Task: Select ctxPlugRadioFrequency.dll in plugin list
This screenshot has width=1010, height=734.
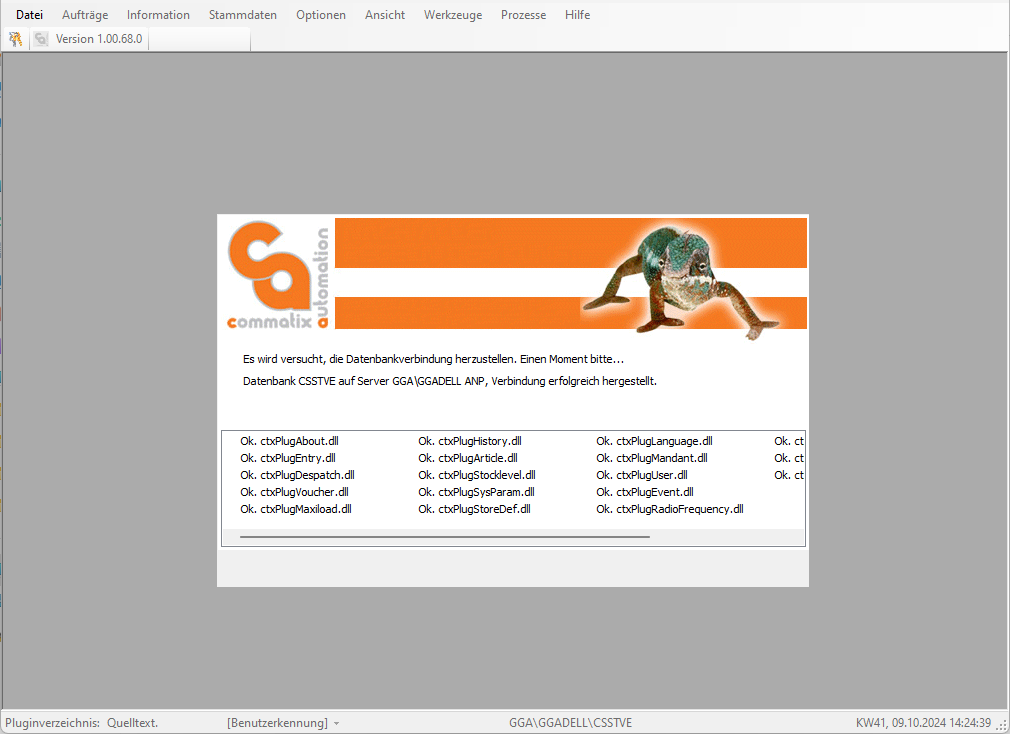Action: 670,509
